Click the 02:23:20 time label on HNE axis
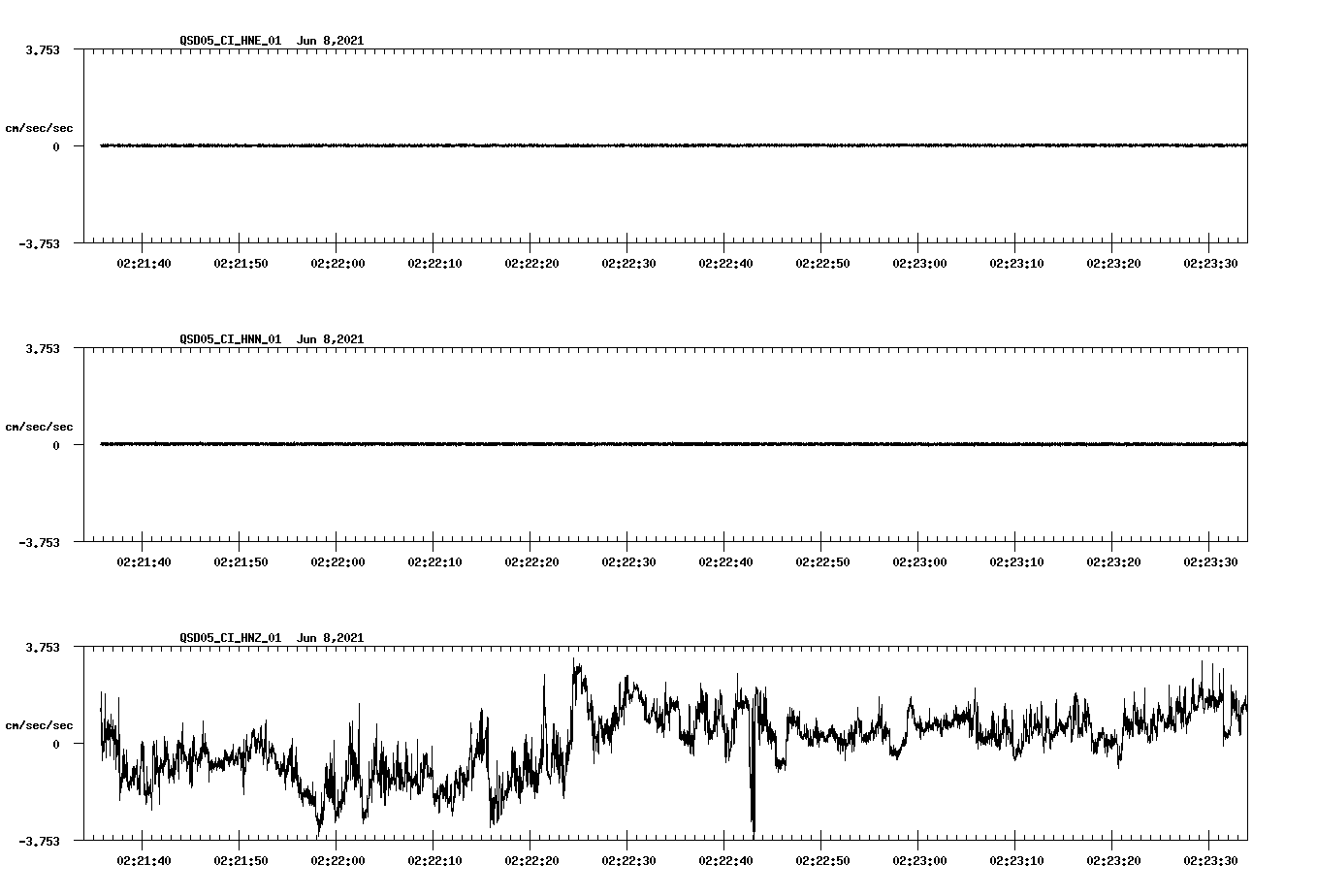Screen dimensions: 1317x896 1113,264
